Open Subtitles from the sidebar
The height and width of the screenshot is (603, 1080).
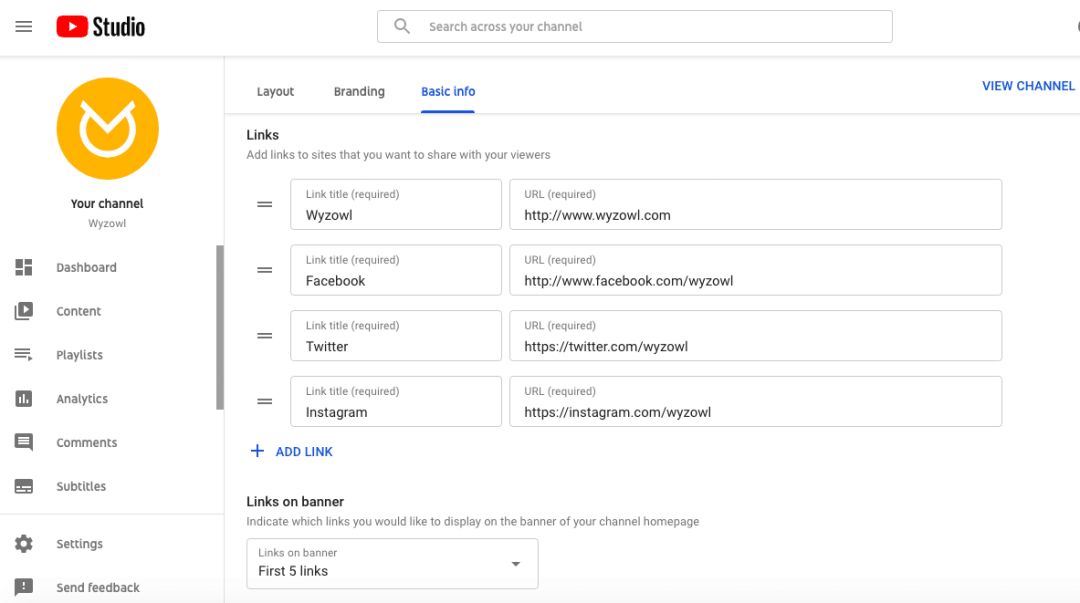[x=81, y=486]
